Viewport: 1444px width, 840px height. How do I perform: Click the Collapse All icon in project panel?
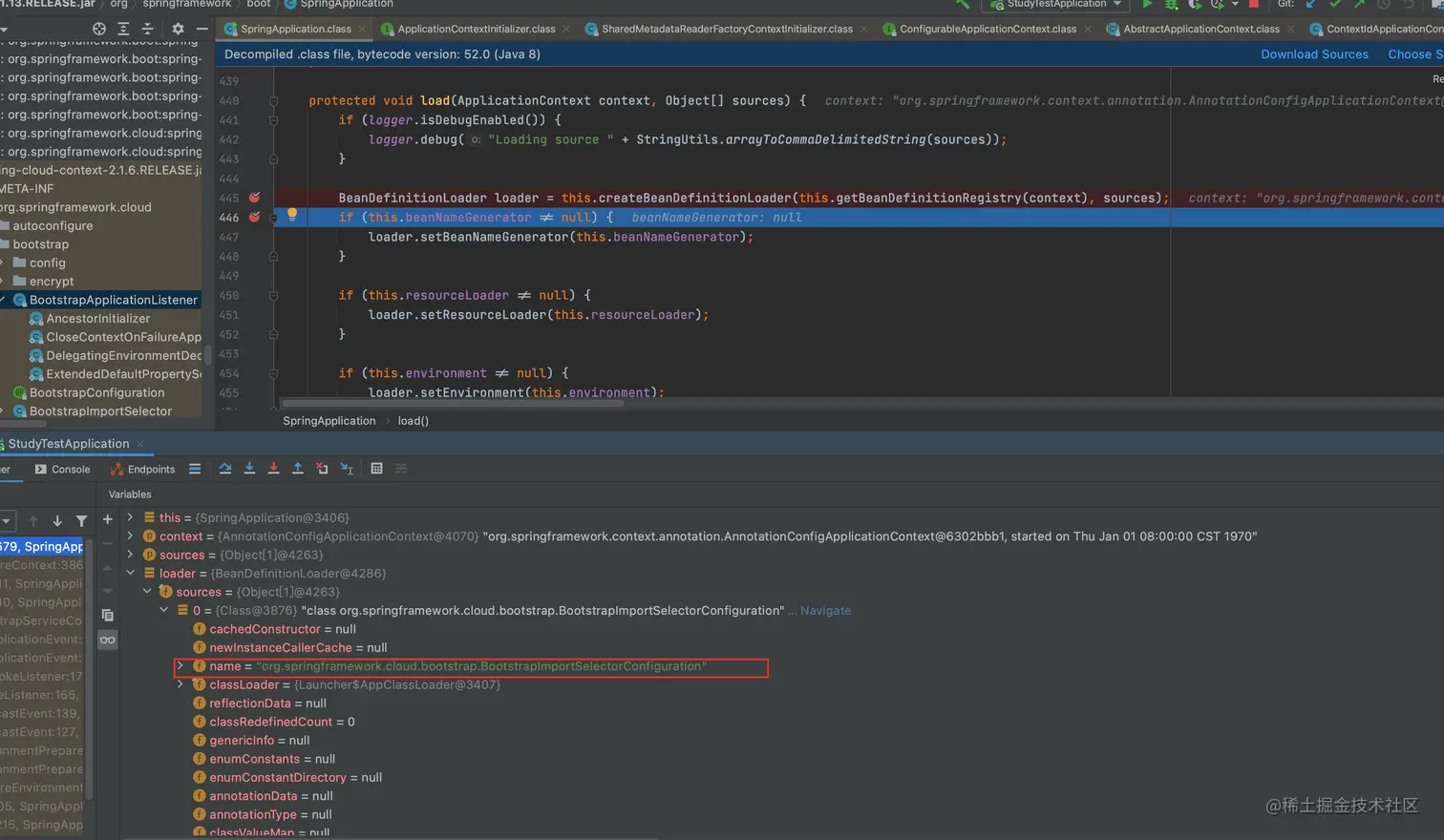coord(147,30)
